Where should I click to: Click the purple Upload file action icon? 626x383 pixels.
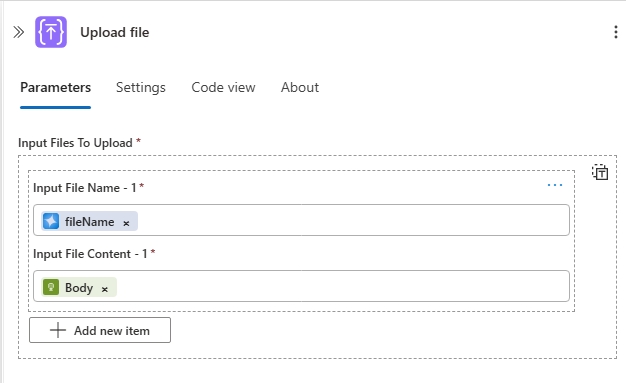point(51,32)
